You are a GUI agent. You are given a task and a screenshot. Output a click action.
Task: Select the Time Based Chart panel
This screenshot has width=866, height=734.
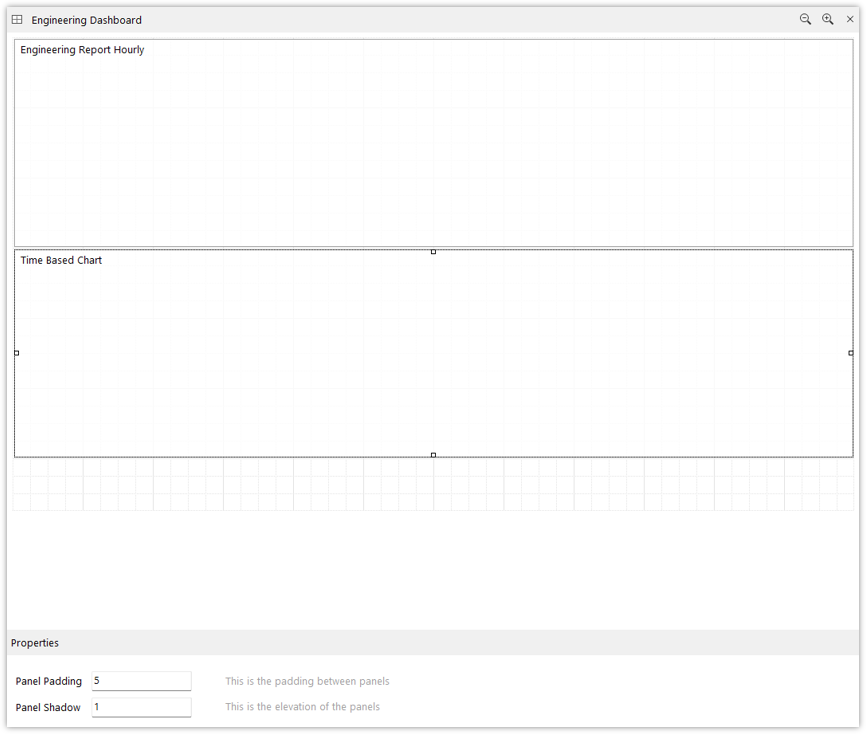click(434, 353)
